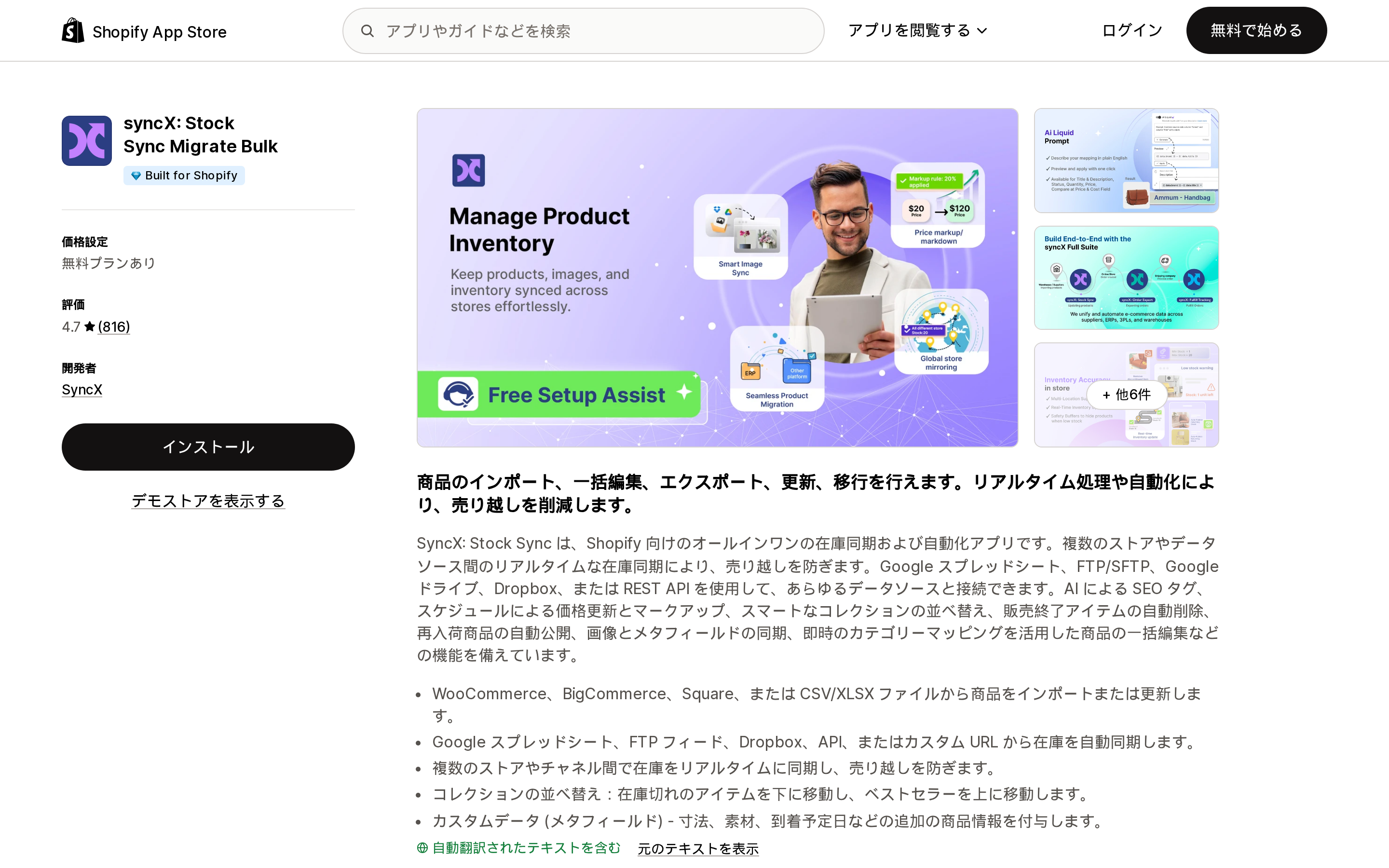
Task: Open the syncX Full Suite thumbnail
Action: (1126, 278)
